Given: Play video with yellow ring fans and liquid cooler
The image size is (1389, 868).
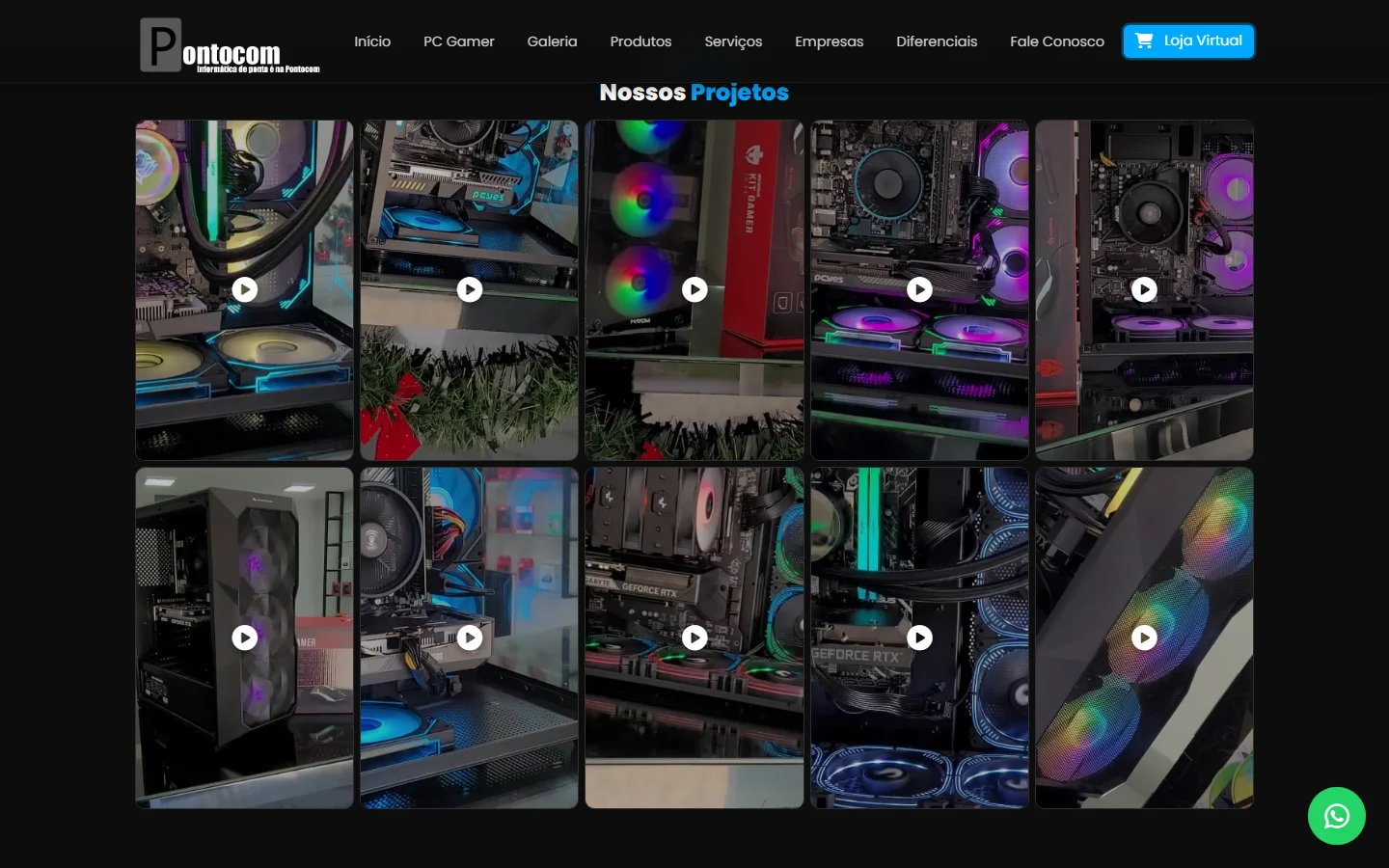Looking at the screenshot, I should (x=245, y=289).
